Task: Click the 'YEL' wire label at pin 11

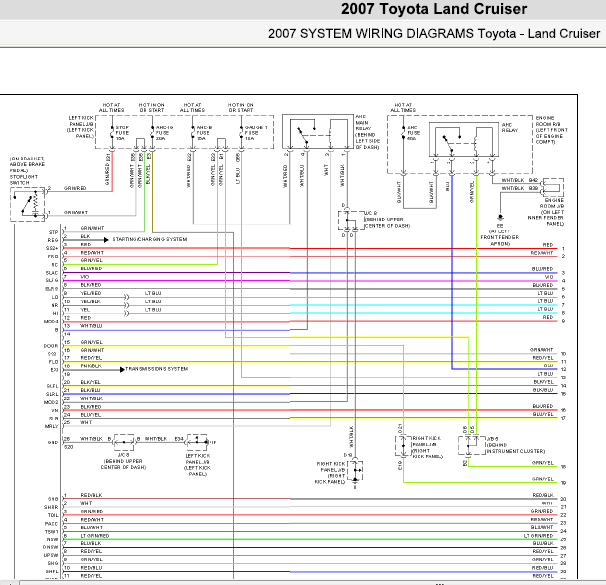Action: (85, 310)
